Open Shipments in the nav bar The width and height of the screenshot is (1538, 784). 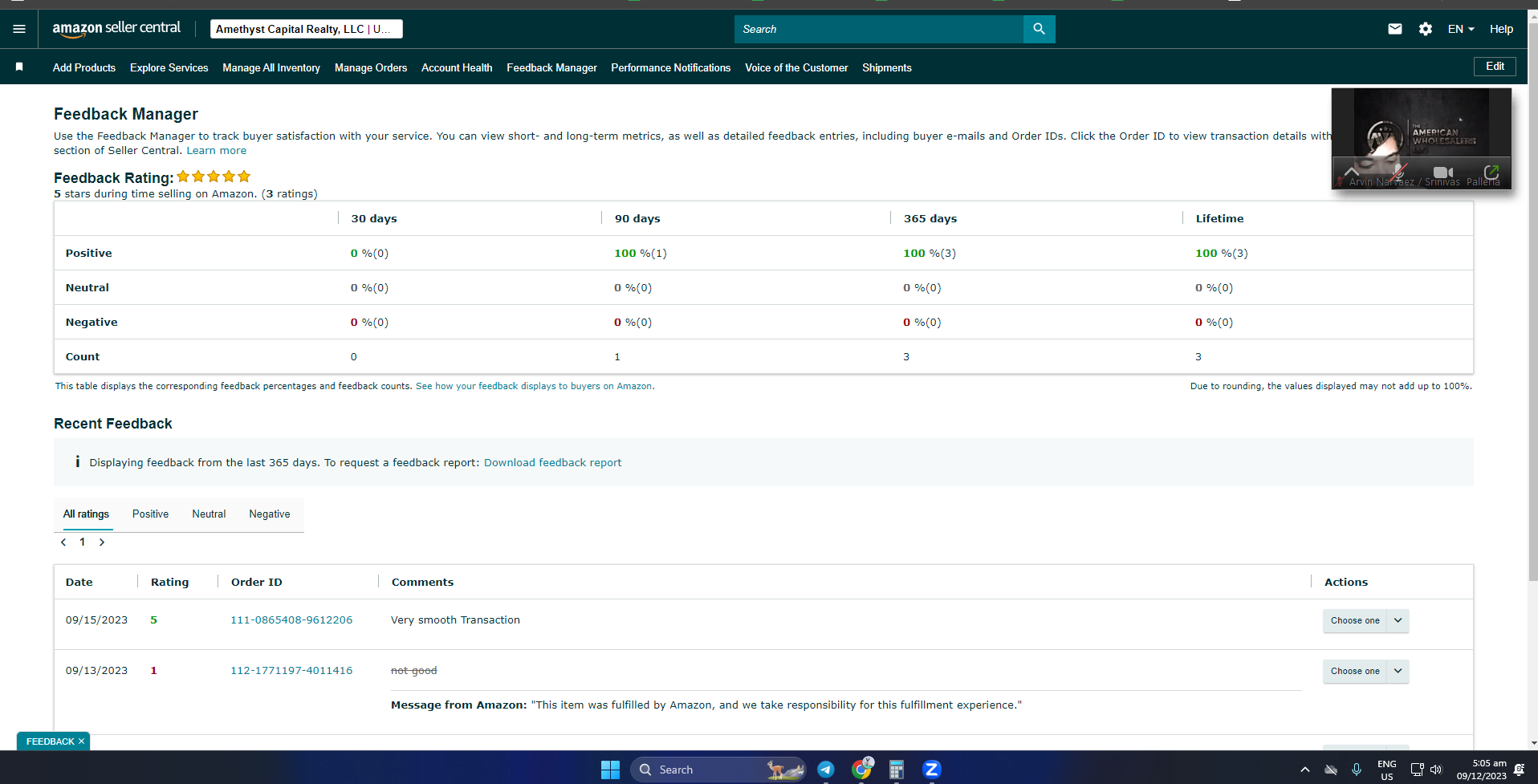coord(887,67)
